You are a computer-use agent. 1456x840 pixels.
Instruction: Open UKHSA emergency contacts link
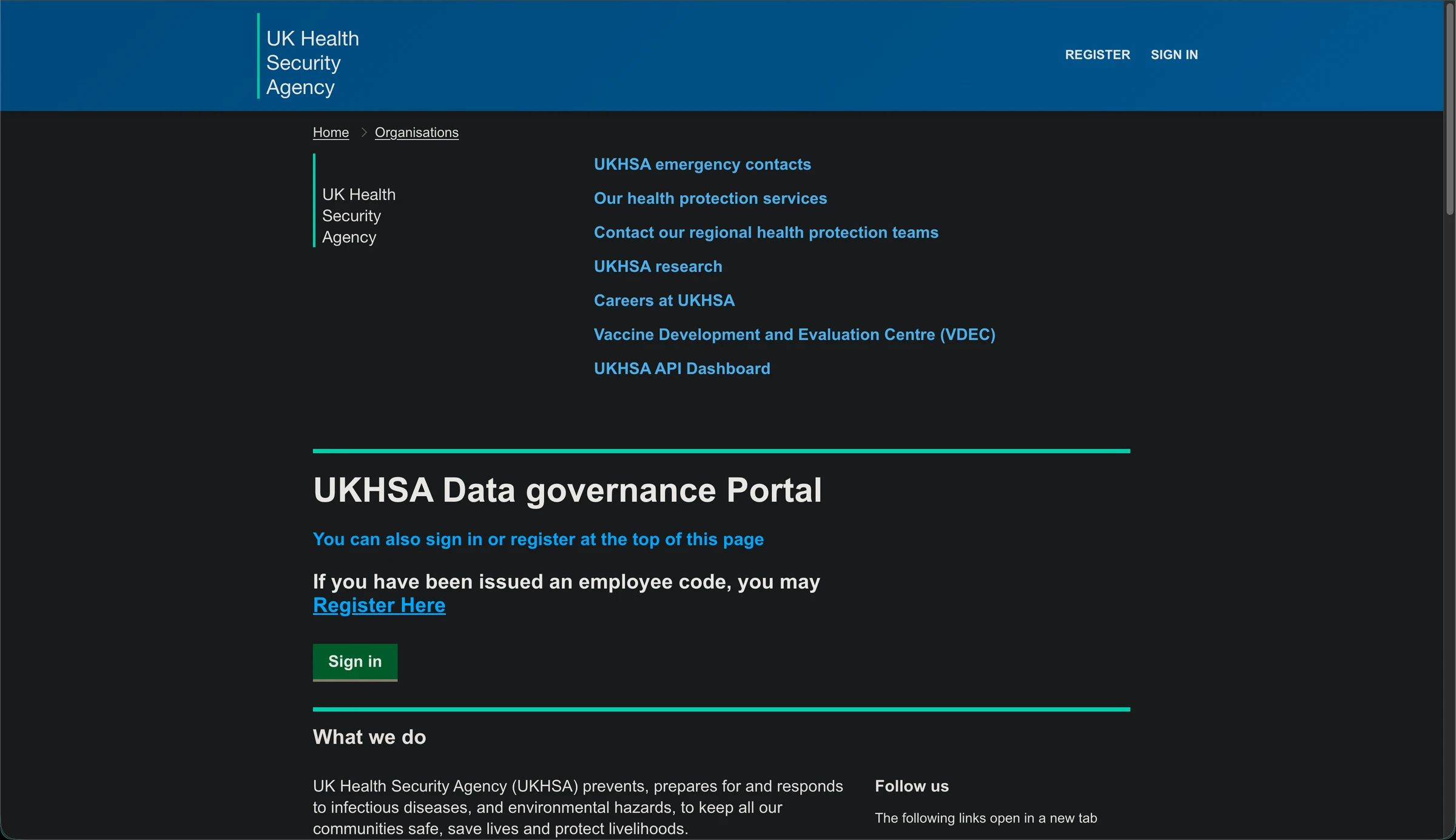[x=702, y=164]
